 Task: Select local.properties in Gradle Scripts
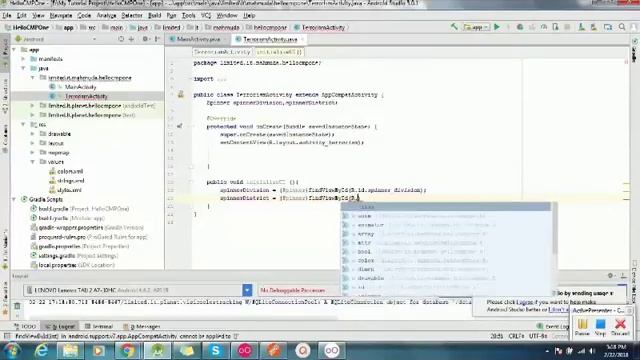point(57,265)
